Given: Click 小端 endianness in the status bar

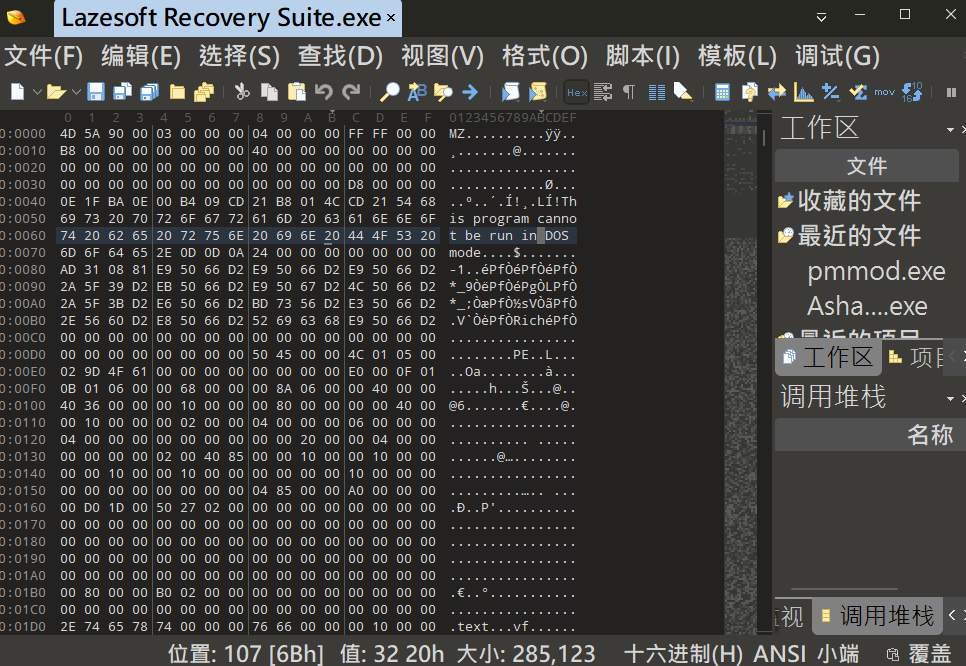Looking at the screenshot, I should [x=838, y=654].
